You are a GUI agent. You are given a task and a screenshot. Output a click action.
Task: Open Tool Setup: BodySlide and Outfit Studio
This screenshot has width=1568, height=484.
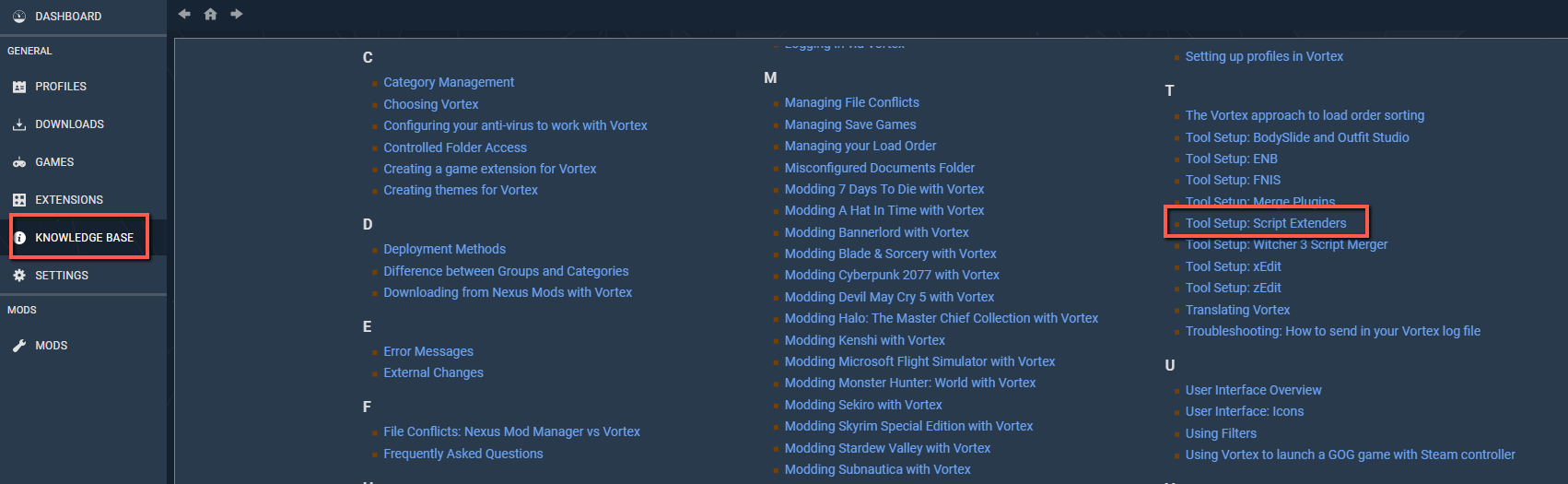pos(1297,137)
